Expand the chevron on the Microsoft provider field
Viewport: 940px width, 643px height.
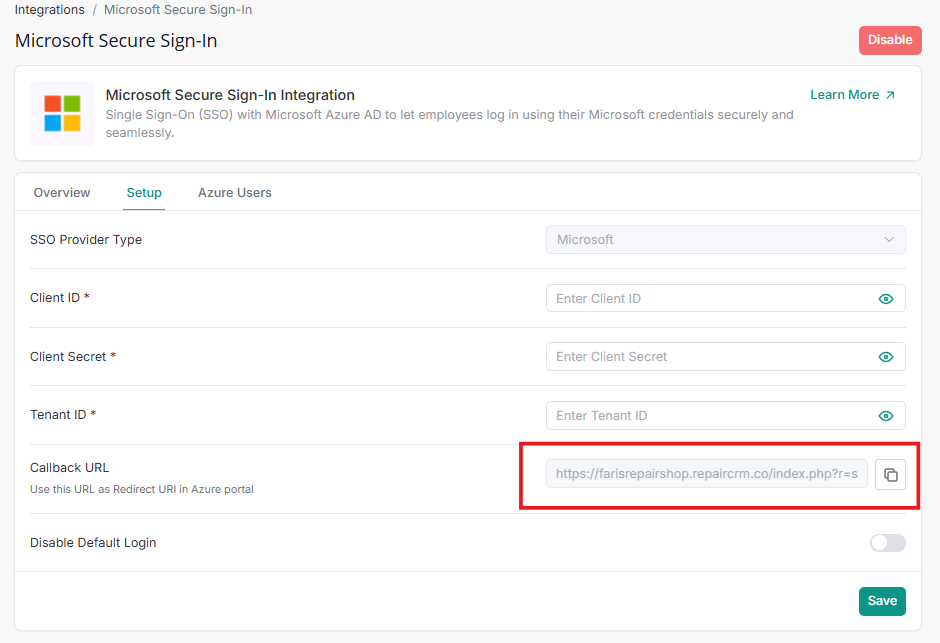pyautogui.click(x=889, y=240)
